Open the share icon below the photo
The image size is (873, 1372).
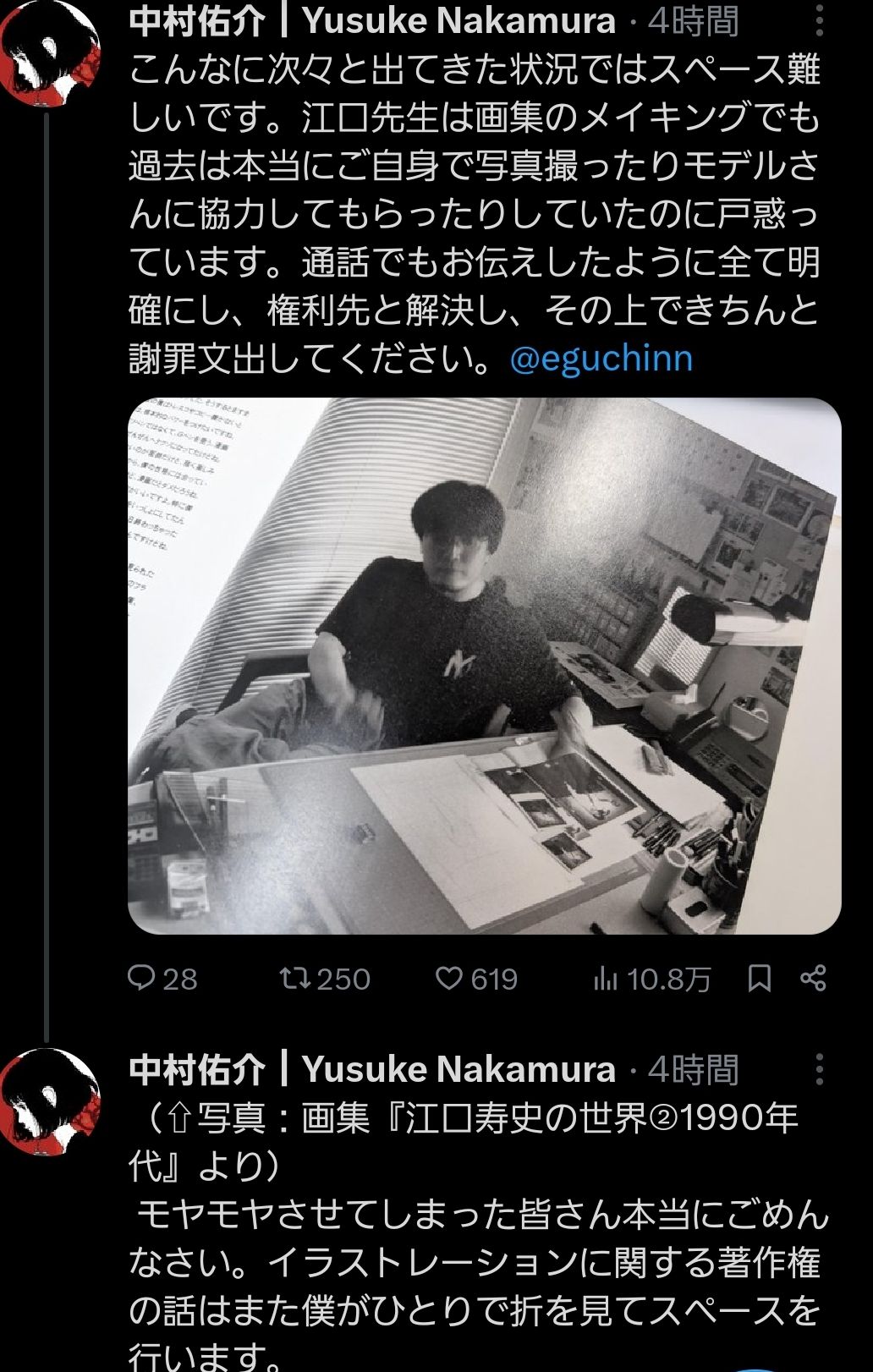pos(813,979)
